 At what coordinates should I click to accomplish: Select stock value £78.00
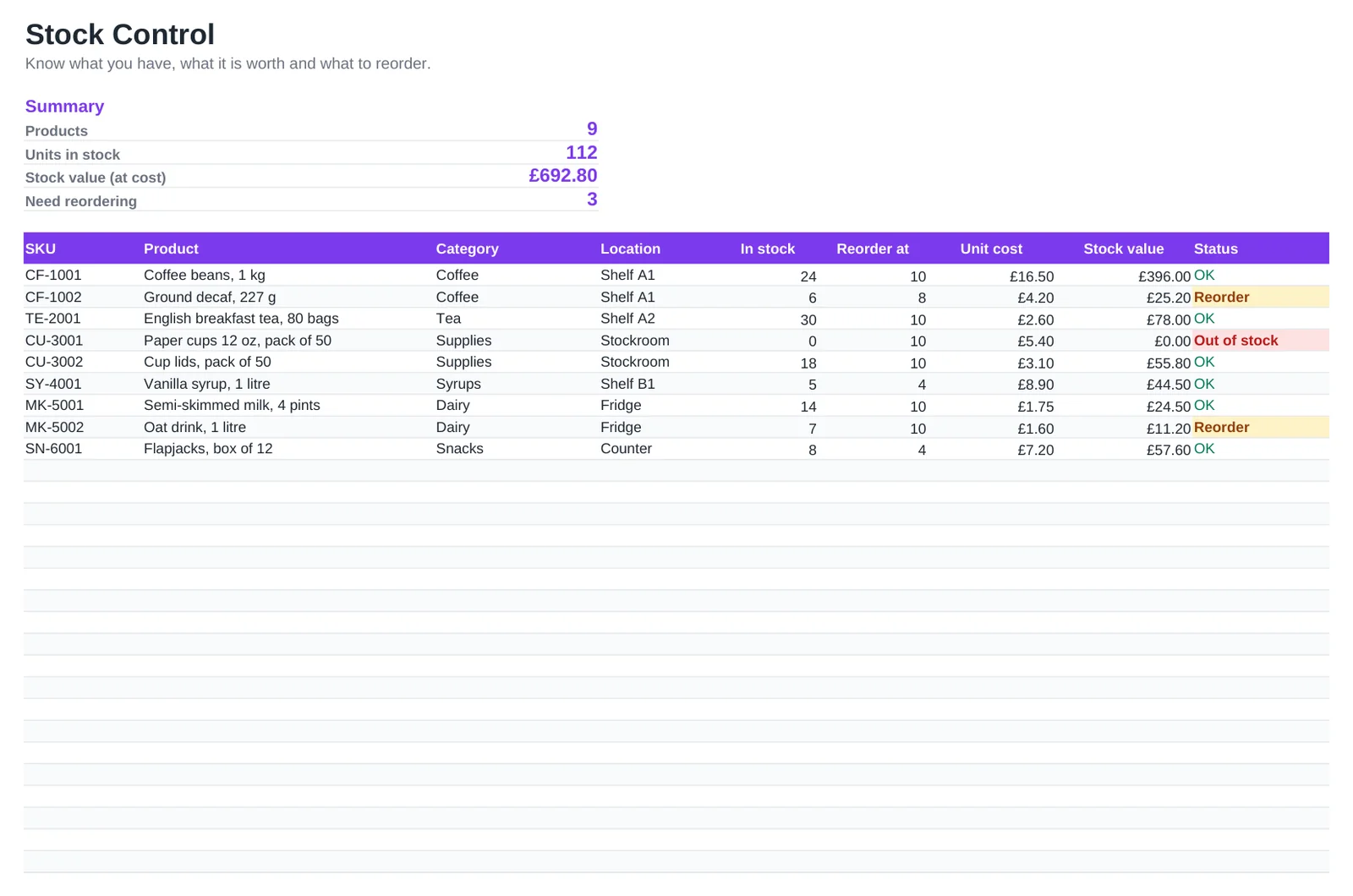(x=1169, y=320)
